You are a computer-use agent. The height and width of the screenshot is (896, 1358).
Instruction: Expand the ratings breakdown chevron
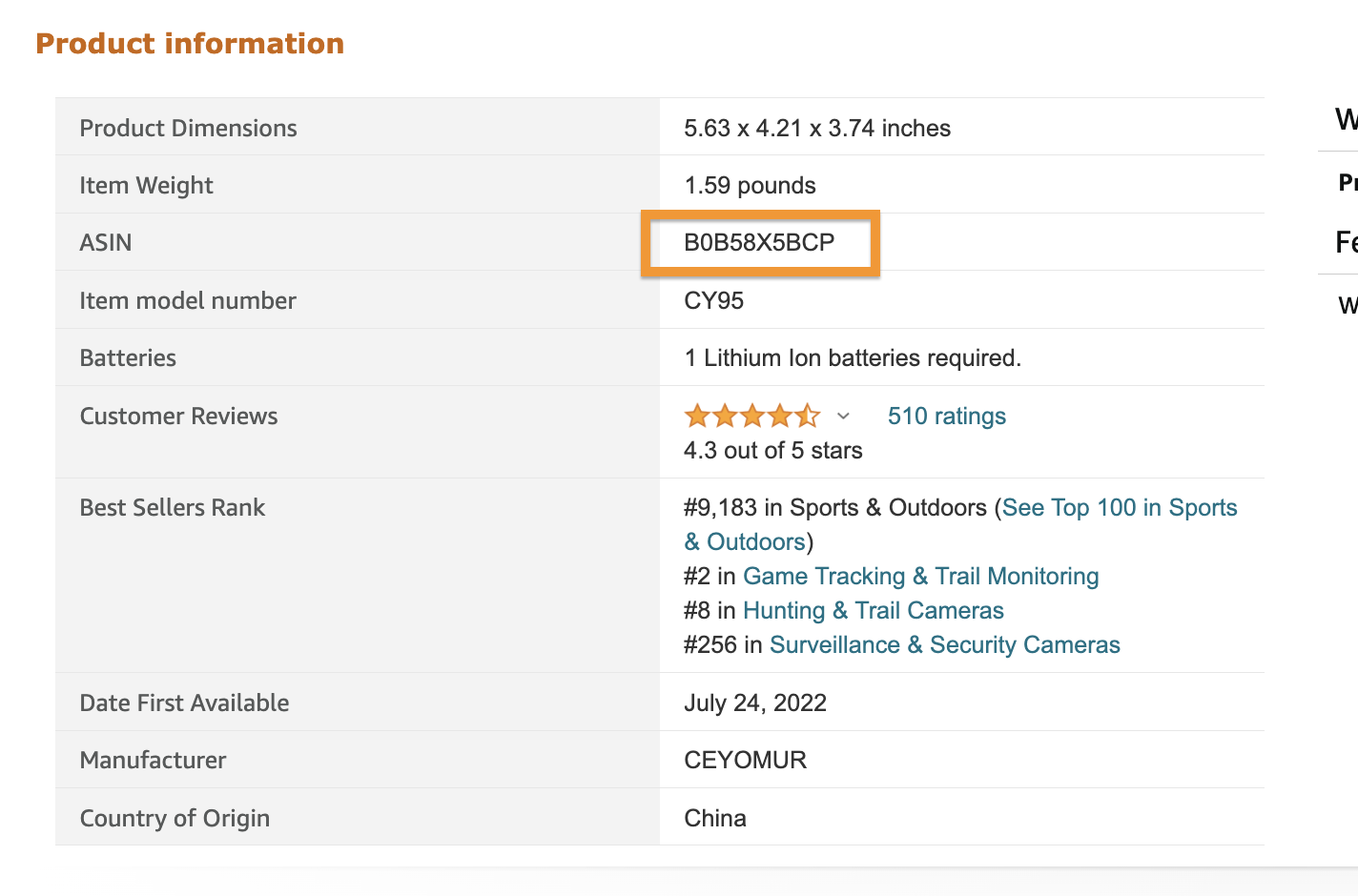[843, 416]
